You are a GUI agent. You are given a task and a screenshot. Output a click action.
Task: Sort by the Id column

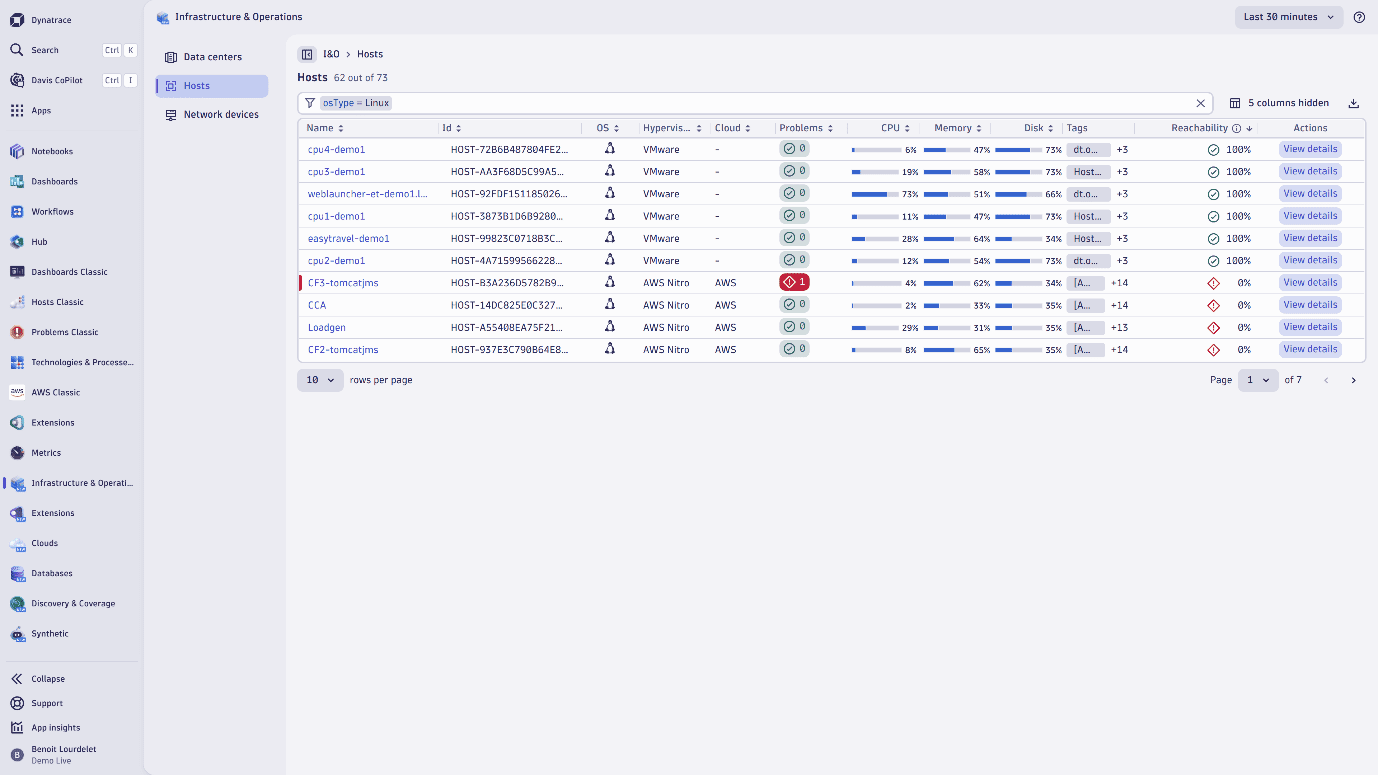click(452, 128)
